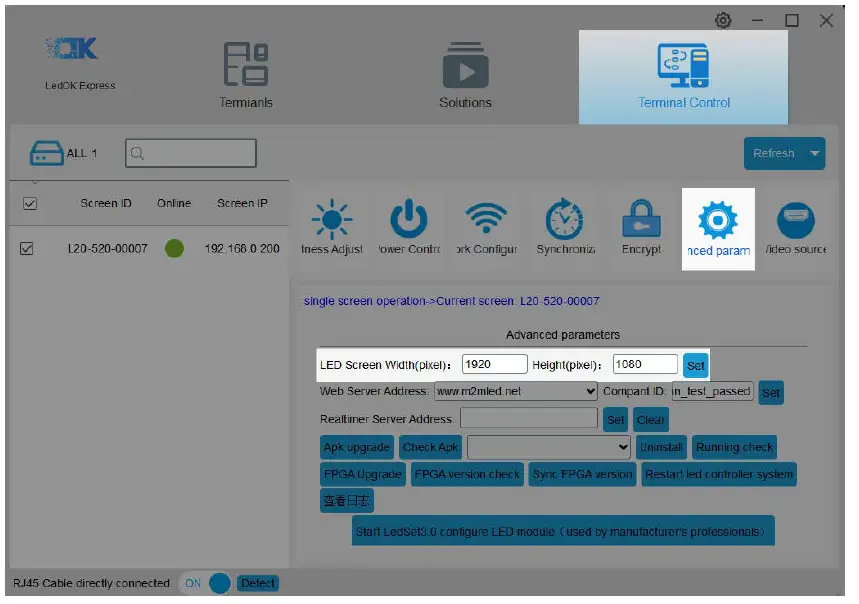Open the settings gear in title bar
The image size is (859, 604).
tap(723, 21)
